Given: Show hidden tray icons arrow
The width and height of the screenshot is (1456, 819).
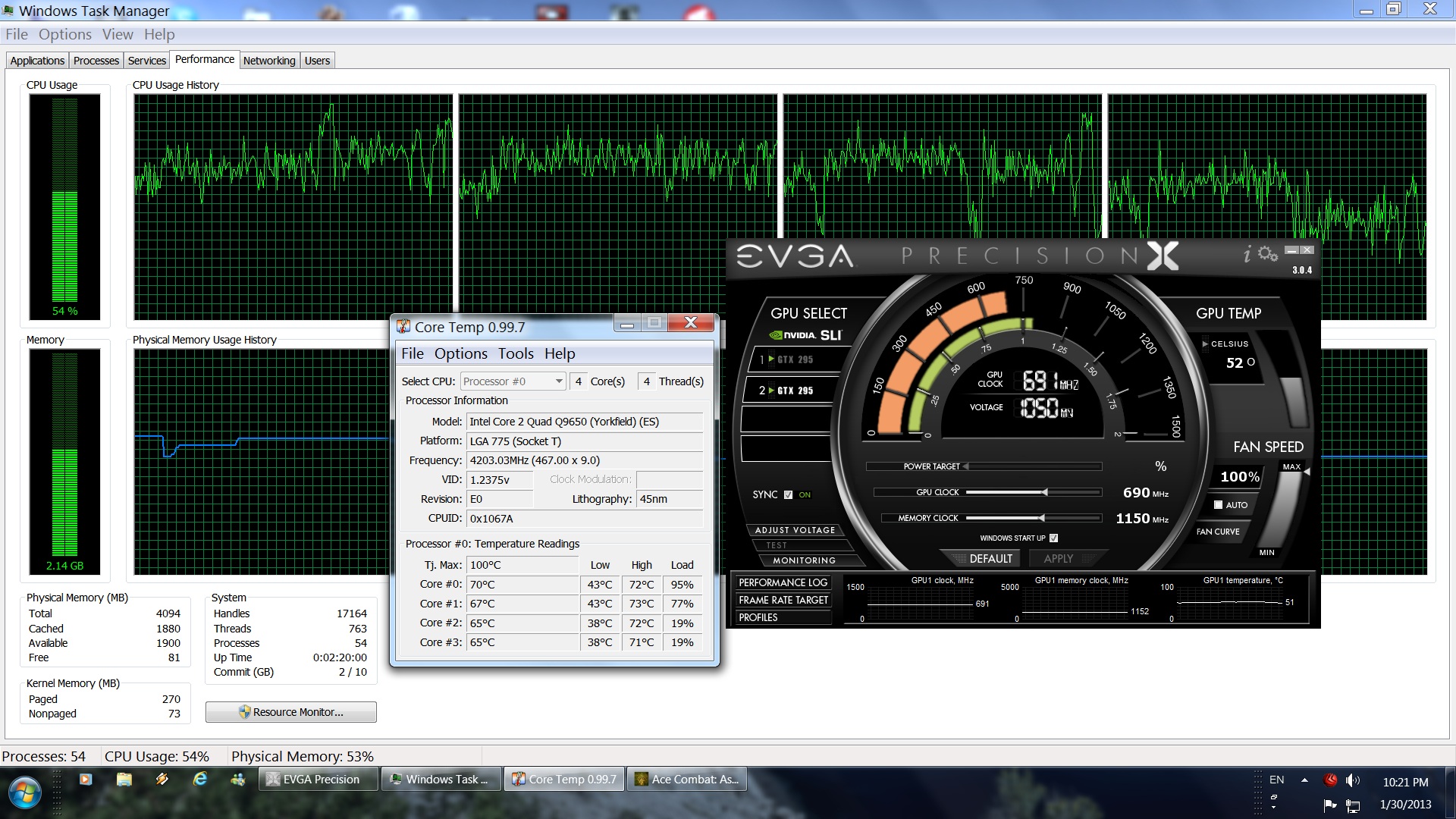Looking at the screenshot, I should 1304,780.
